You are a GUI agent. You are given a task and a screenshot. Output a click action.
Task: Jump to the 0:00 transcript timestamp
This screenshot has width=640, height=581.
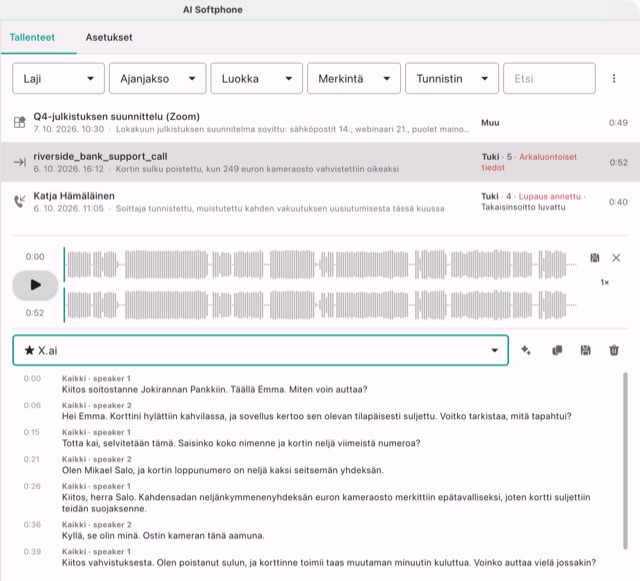(x=32, y=378)
